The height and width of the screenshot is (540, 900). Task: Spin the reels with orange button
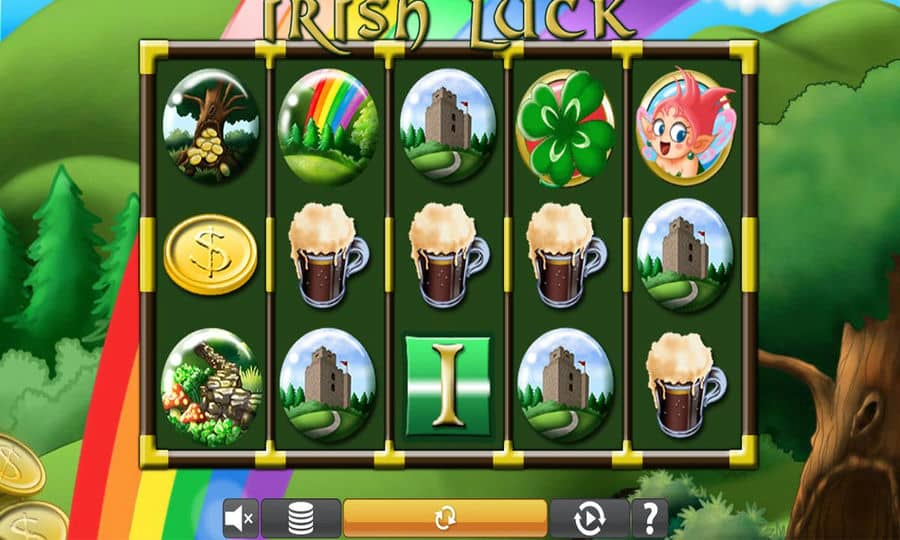pos(445,518)
